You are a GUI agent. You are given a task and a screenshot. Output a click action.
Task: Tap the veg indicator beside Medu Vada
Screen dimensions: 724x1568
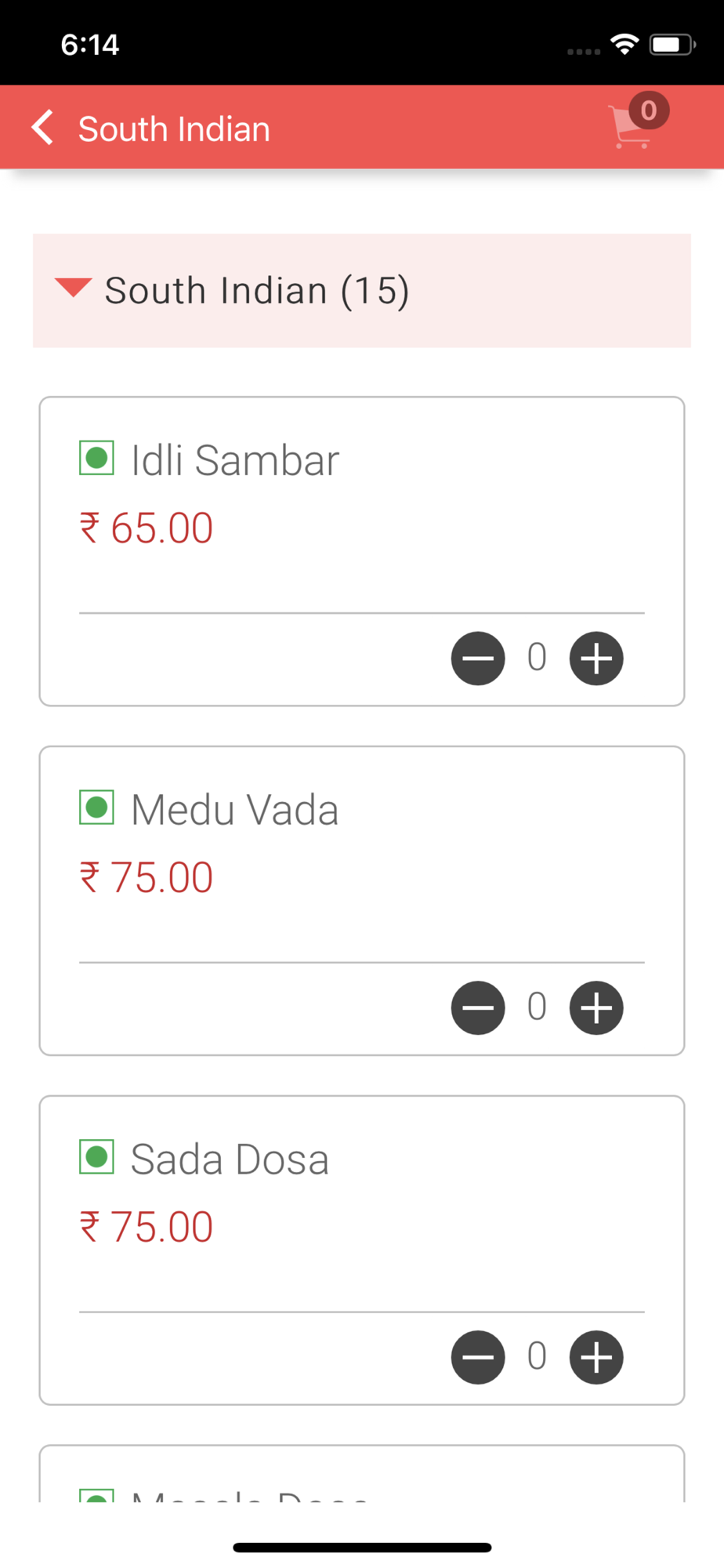point(96,808)
